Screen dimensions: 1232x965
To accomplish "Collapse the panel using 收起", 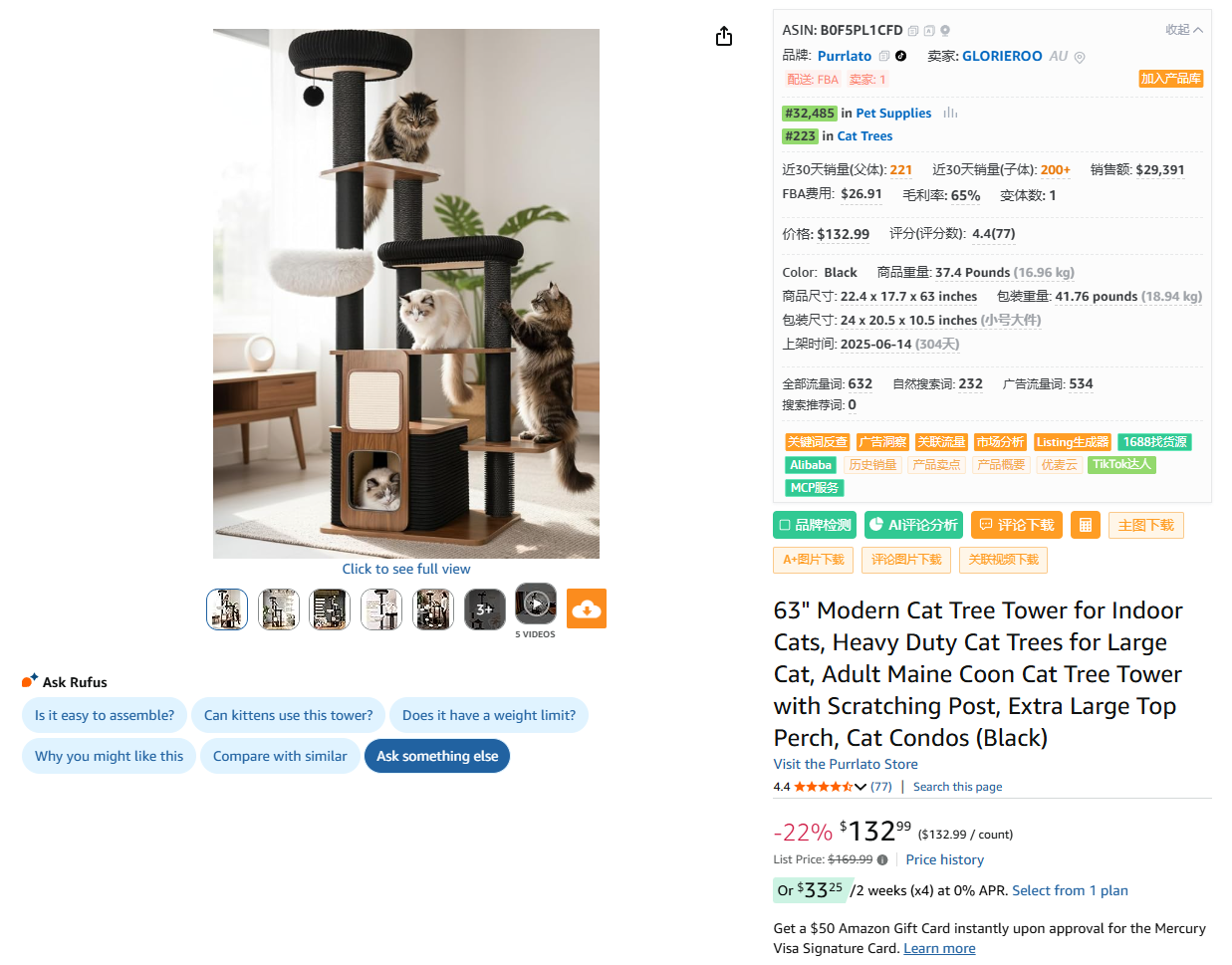I will (x=1184, y=30).
